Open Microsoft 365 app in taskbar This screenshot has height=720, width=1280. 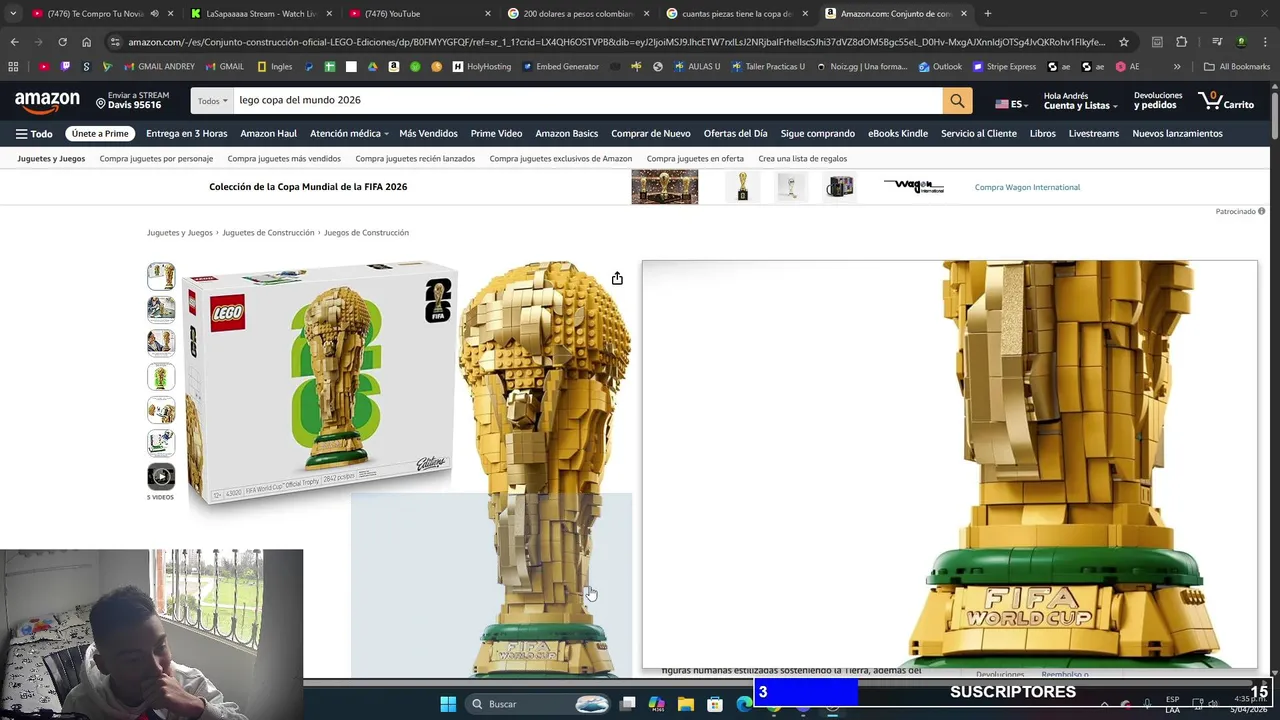[x=657, y=704]
